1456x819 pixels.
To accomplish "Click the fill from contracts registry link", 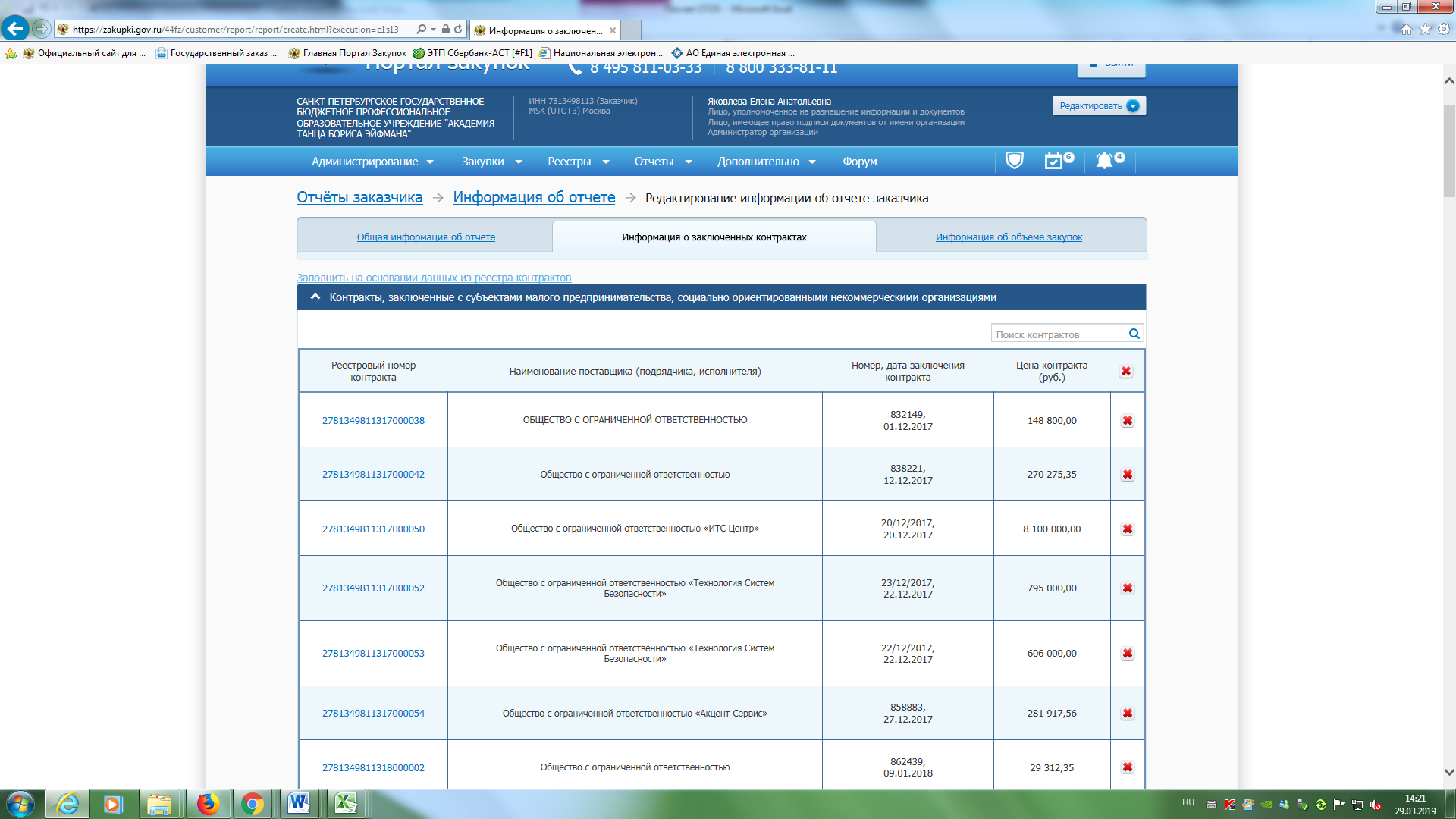I will coord(434,278).
